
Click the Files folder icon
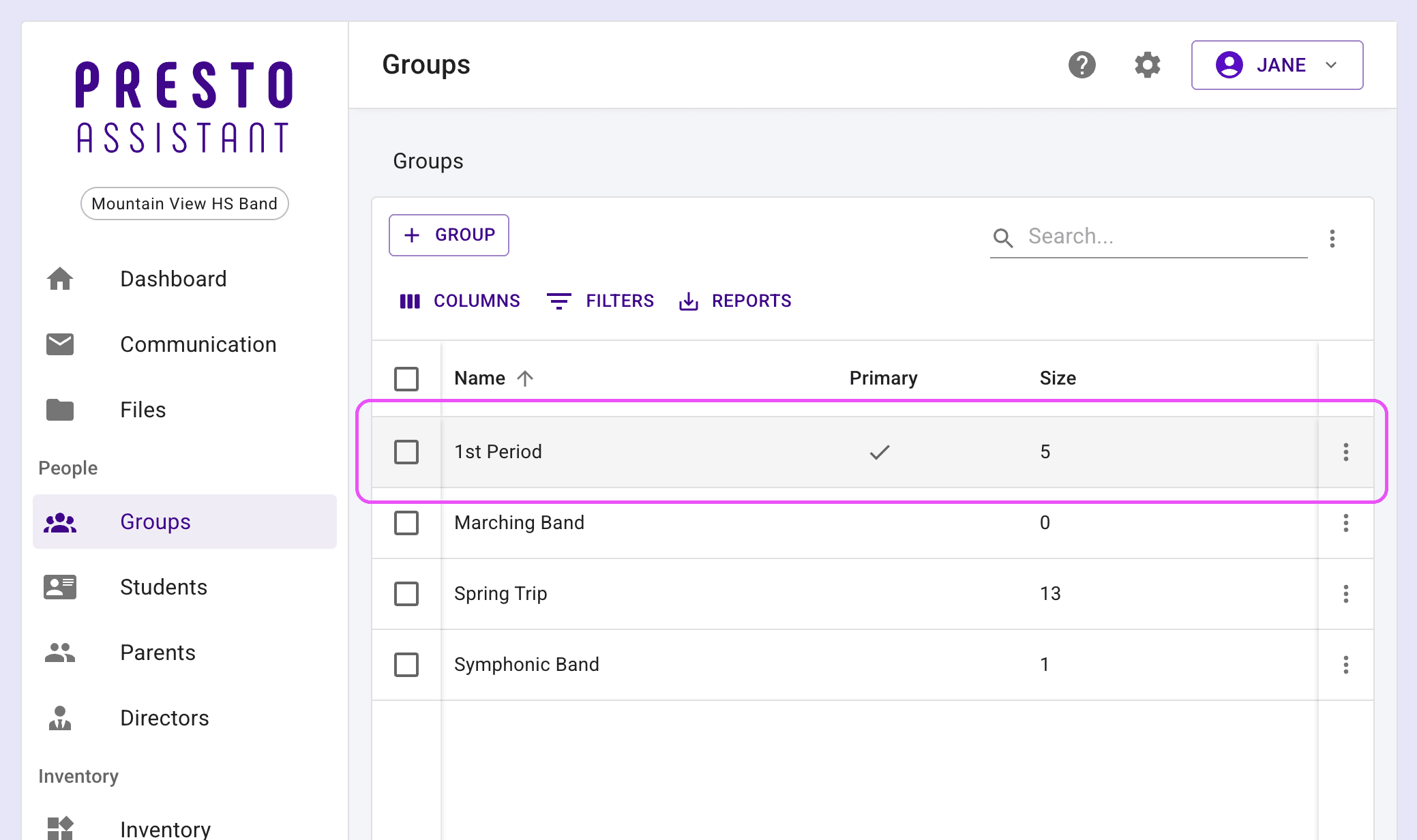coord(60,410)
